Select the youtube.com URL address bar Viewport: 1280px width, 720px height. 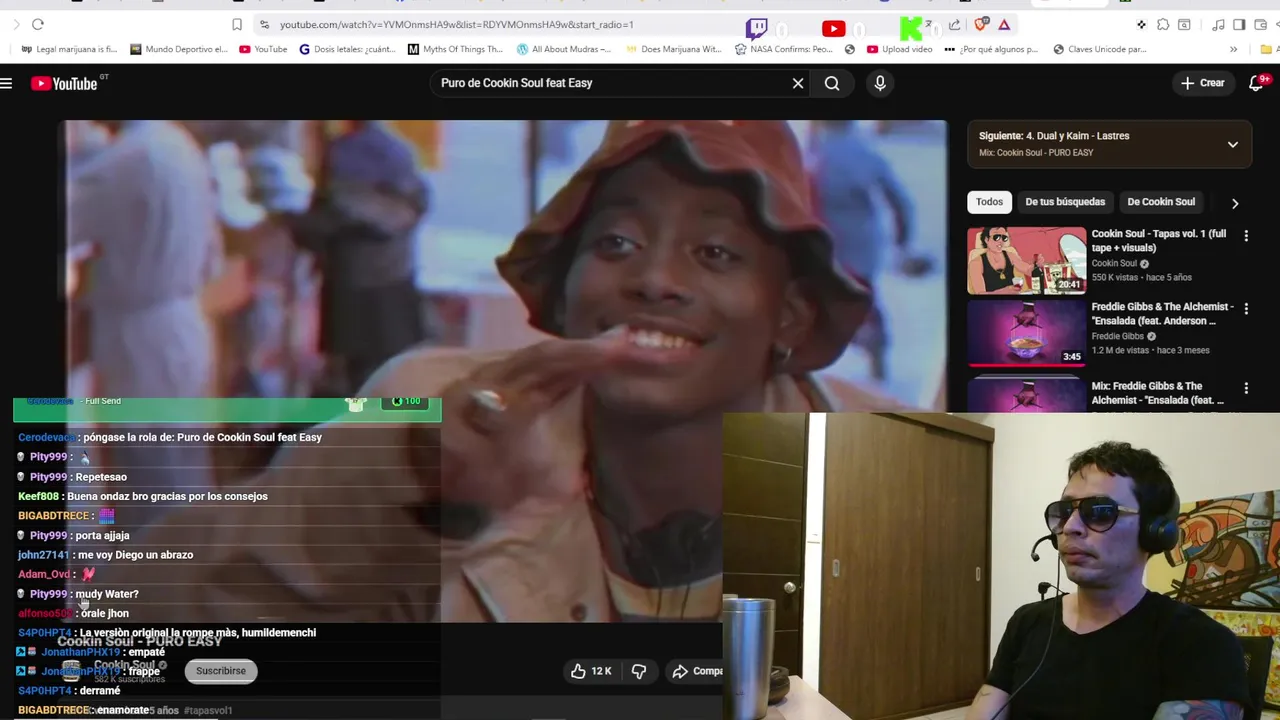(x=456, y=24)
